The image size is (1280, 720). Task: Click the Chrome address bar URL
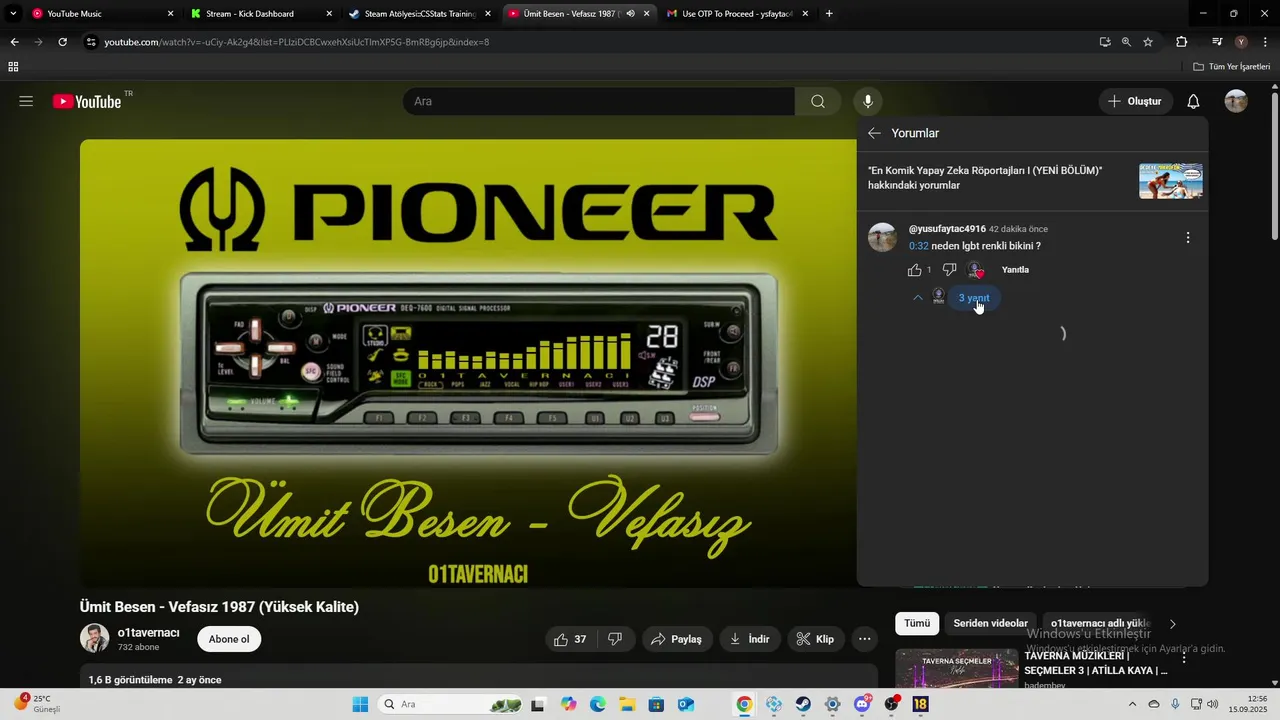click(297, 42)
